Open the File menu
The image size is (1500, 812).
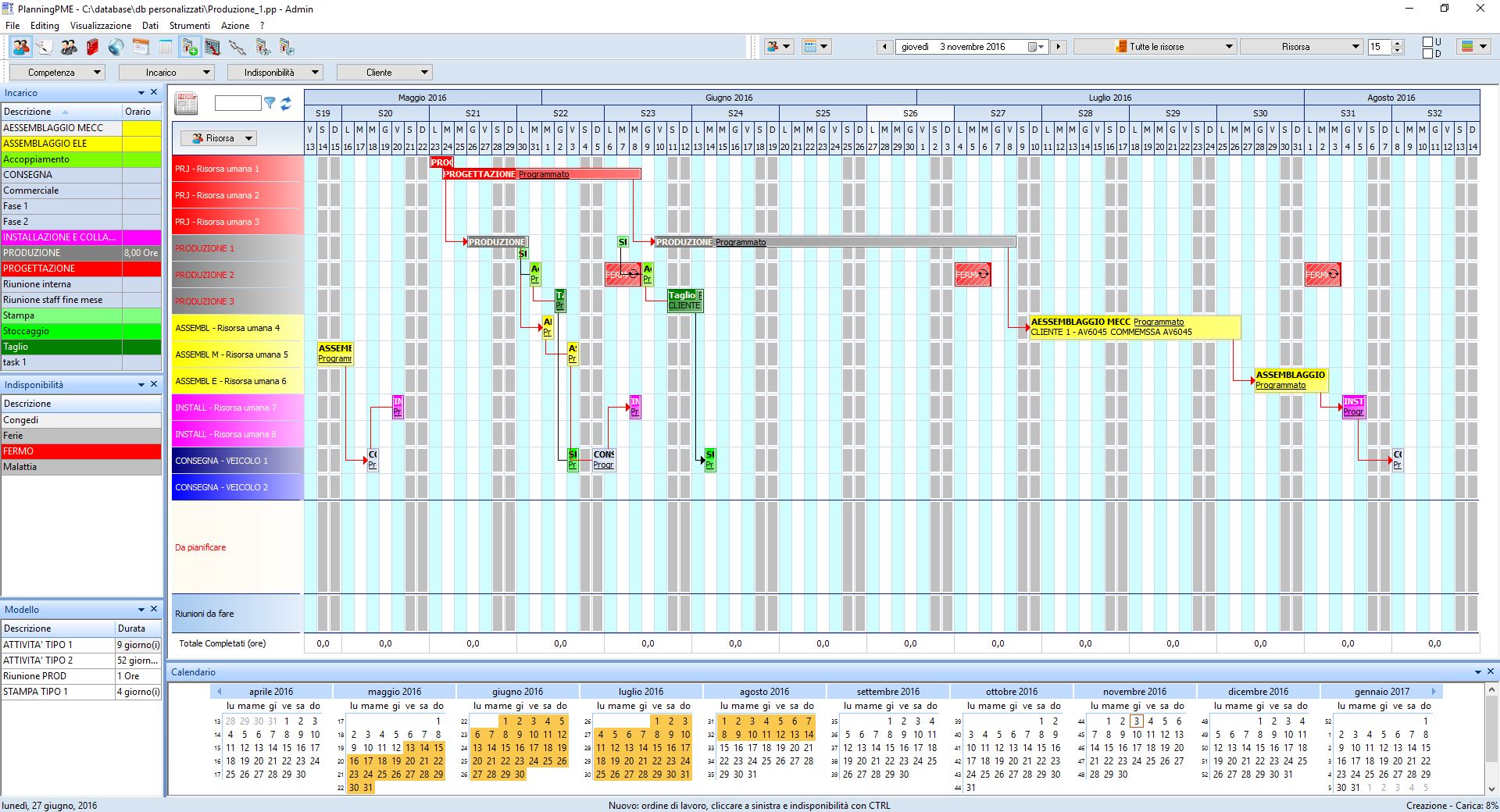pyautogui.click(x=12, y=26)
